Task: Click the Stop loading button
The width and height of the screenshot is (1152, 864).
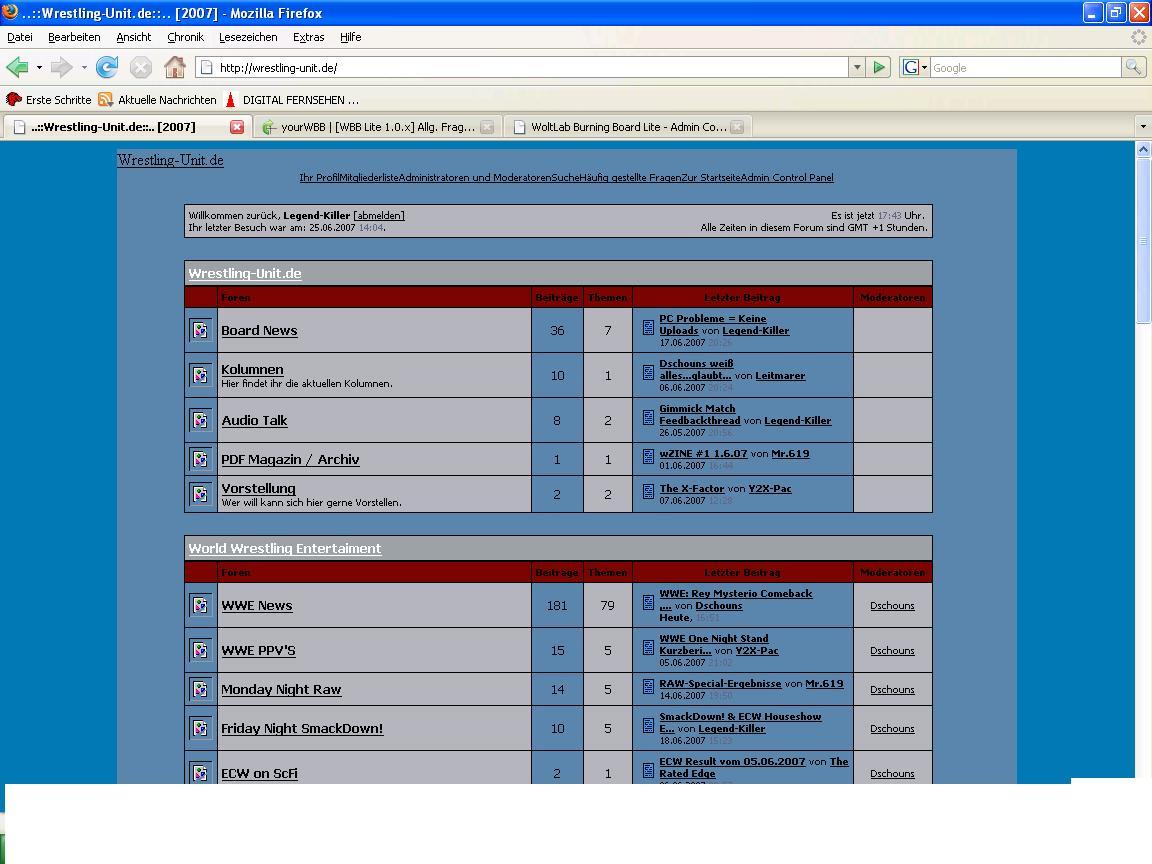Action: [x=140, y=68]
